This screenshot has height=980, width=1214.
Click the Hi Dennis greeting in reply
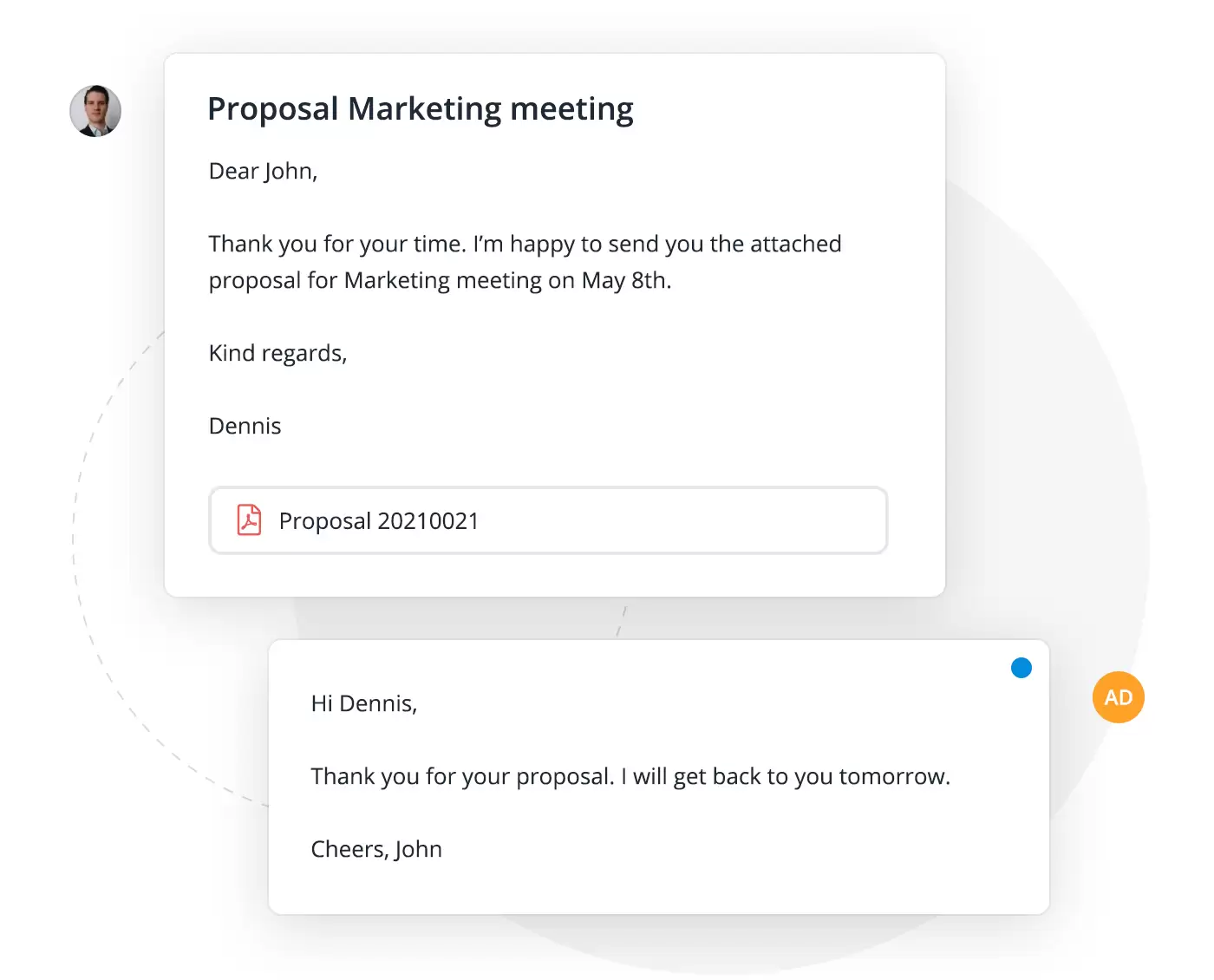(x=364, y=703)
